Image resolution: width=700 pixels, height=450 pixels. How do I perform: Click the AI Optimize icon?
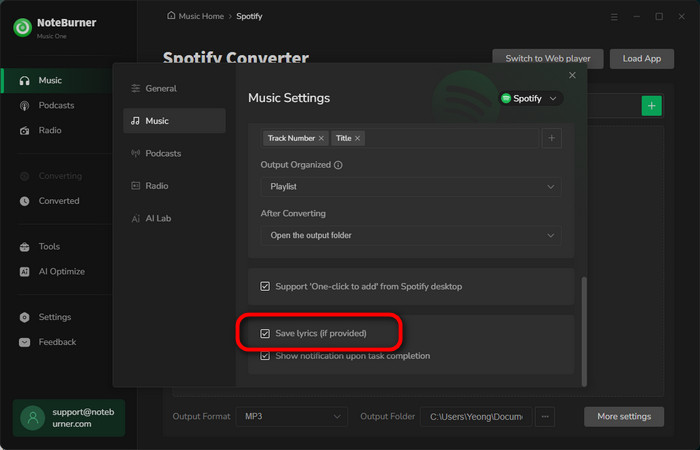tap(25, 272)
